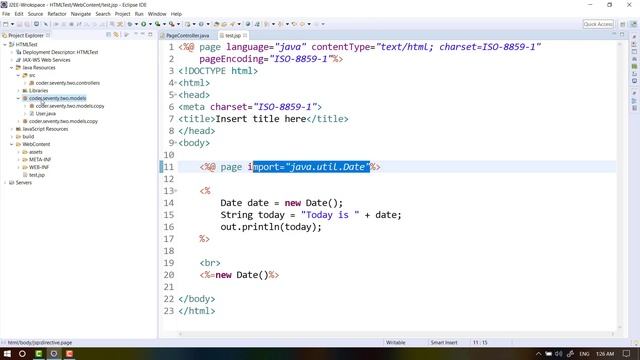Click the code on line 16 out.println(today)

tap(271, 227)
